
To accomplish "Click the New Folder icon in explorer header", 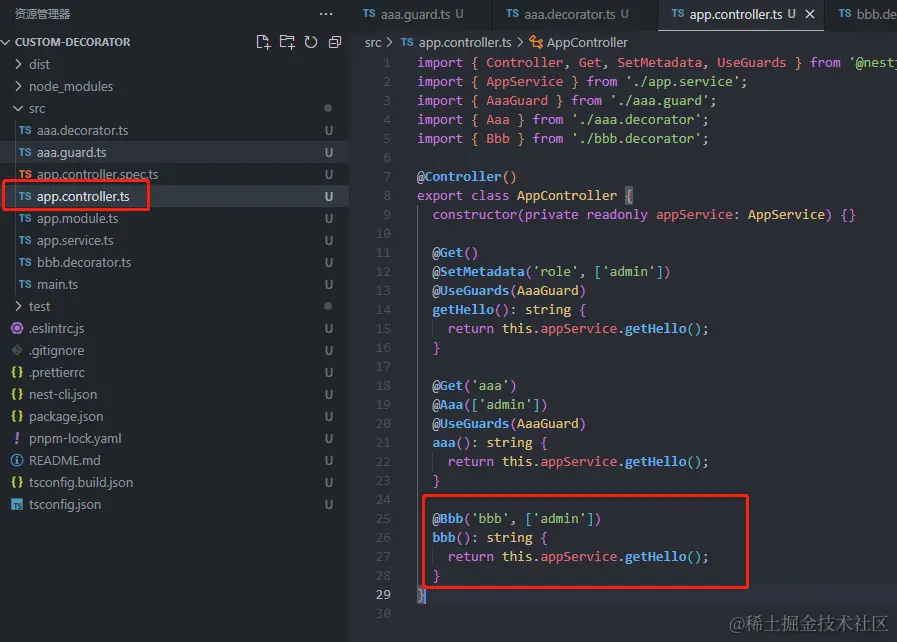I will click(x=287, y=42).
